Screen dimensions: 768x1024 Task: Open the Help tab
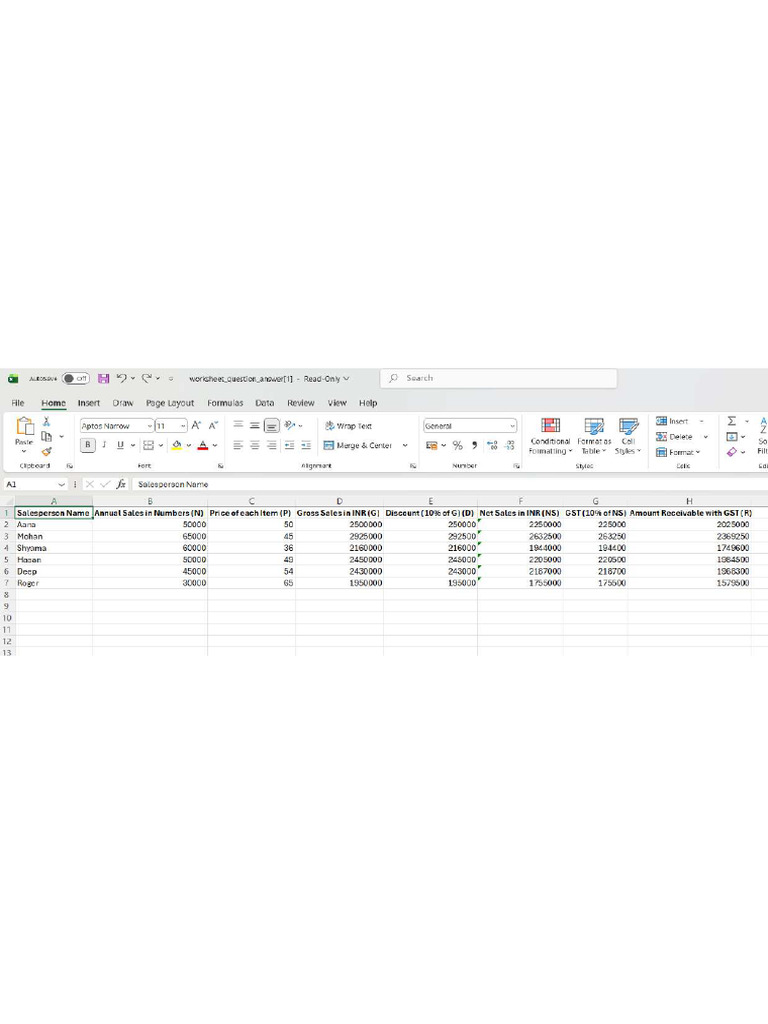coord(368,403)
